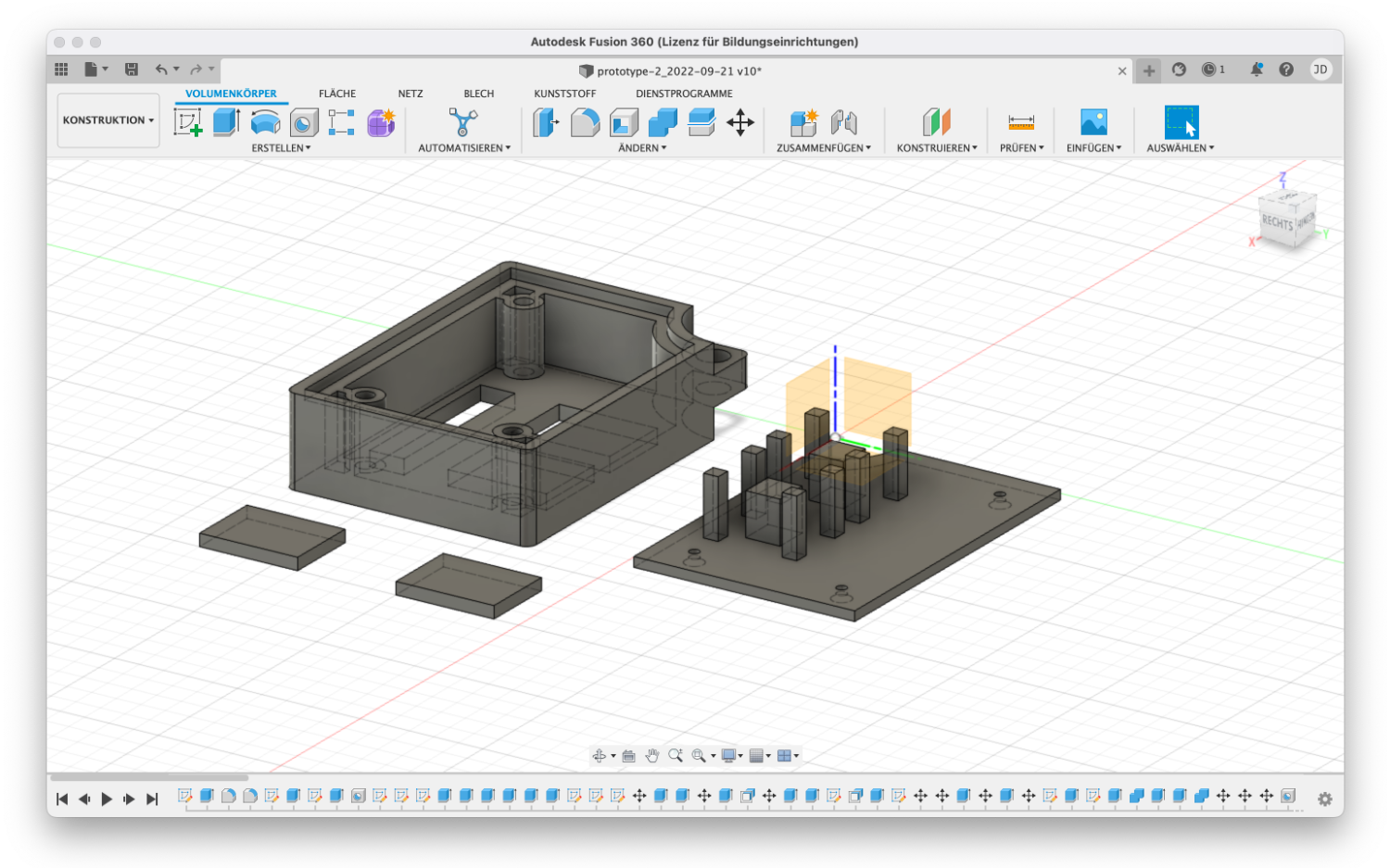Jump to the beginning of the timeline

coord(62,799)
